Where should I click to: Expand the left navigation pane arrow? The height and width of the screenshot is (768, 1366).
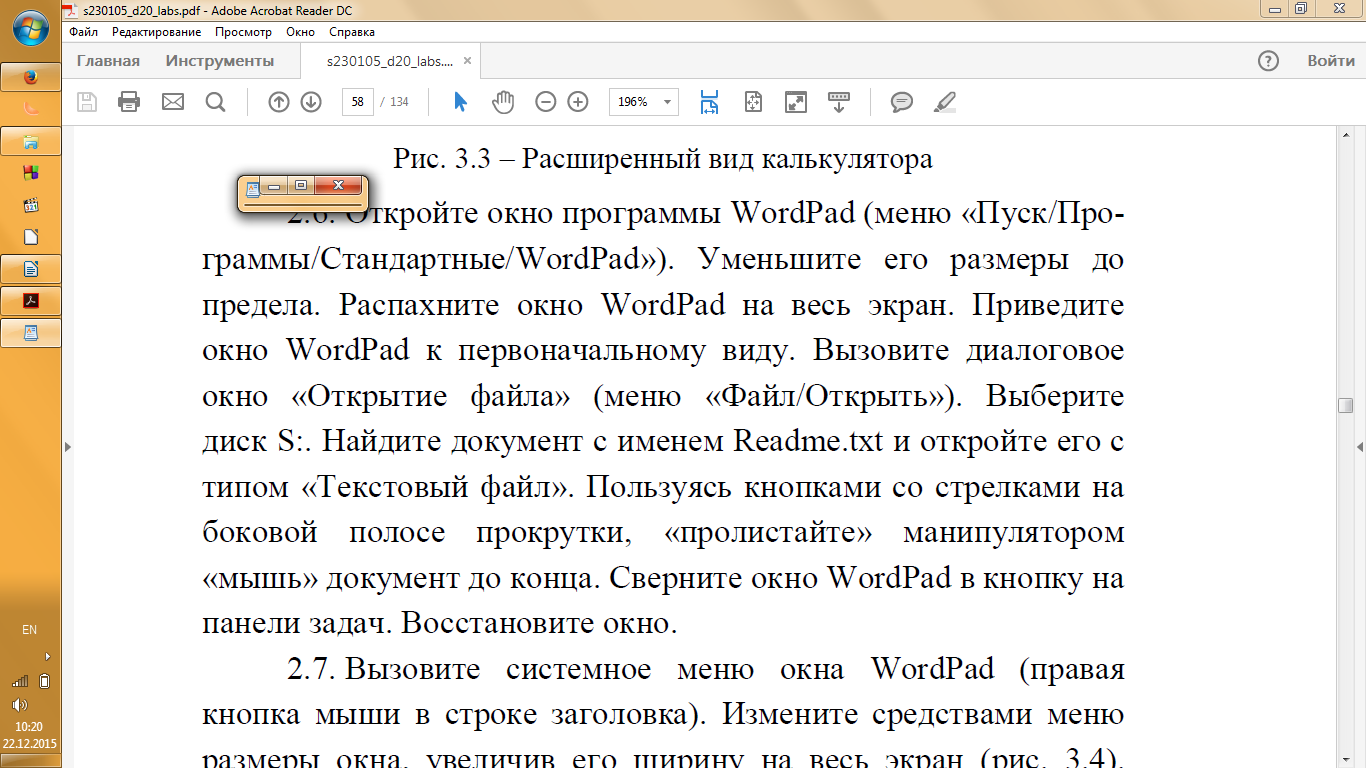point(68,446)
